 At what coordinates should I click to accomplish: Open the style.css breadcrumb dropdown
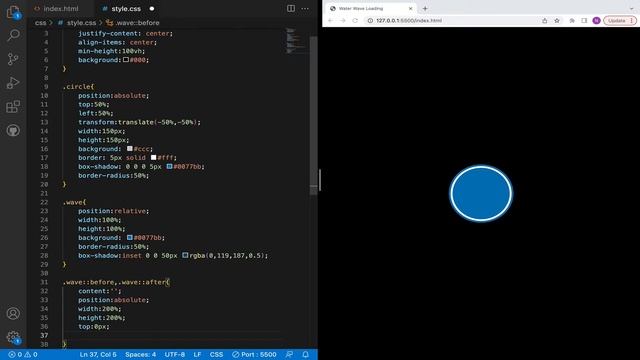point(81,23)
